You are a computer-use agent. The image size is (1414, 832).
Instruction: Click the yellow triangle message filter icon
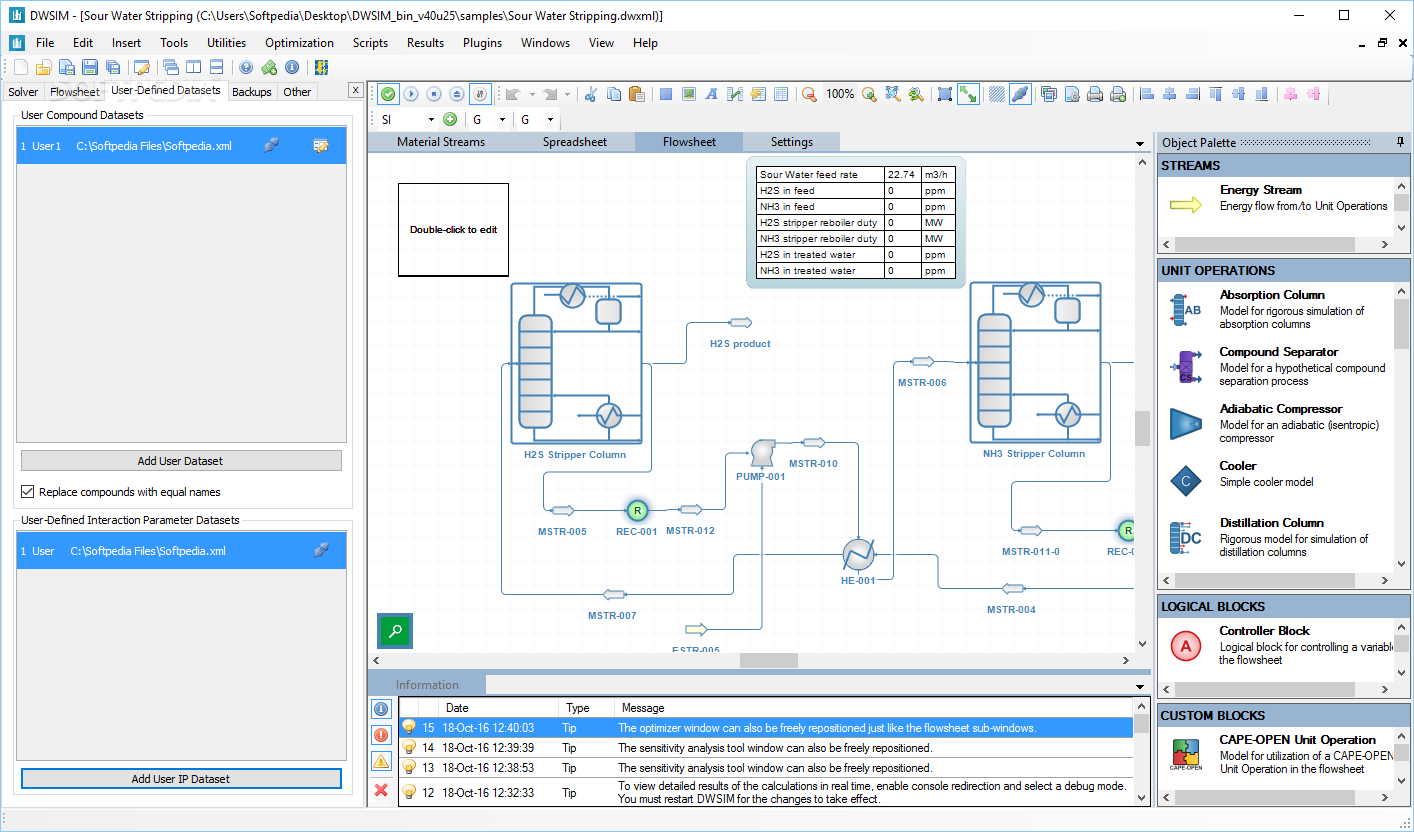point(381,762)
